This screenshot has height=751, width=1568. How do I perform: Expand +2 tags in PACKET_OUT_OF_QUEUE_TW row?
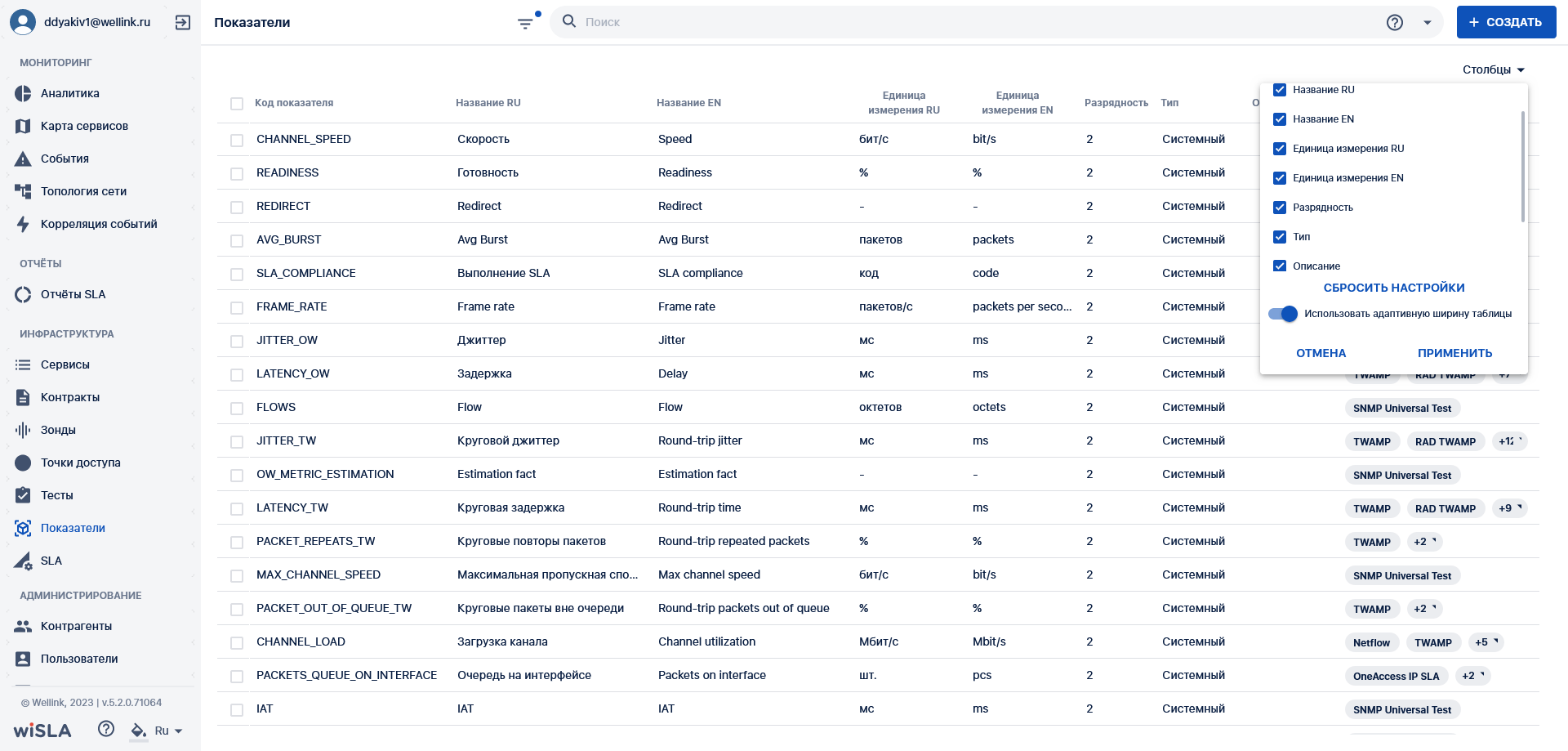pyautogui.click(x=1425, y=609)
